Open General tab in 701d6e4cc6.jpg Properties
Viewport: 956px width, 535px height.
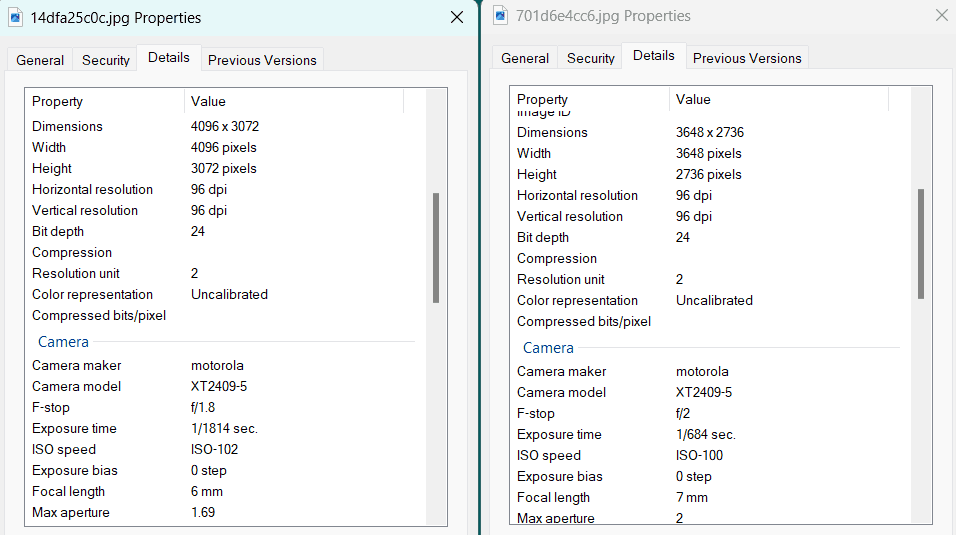point(525,58)
